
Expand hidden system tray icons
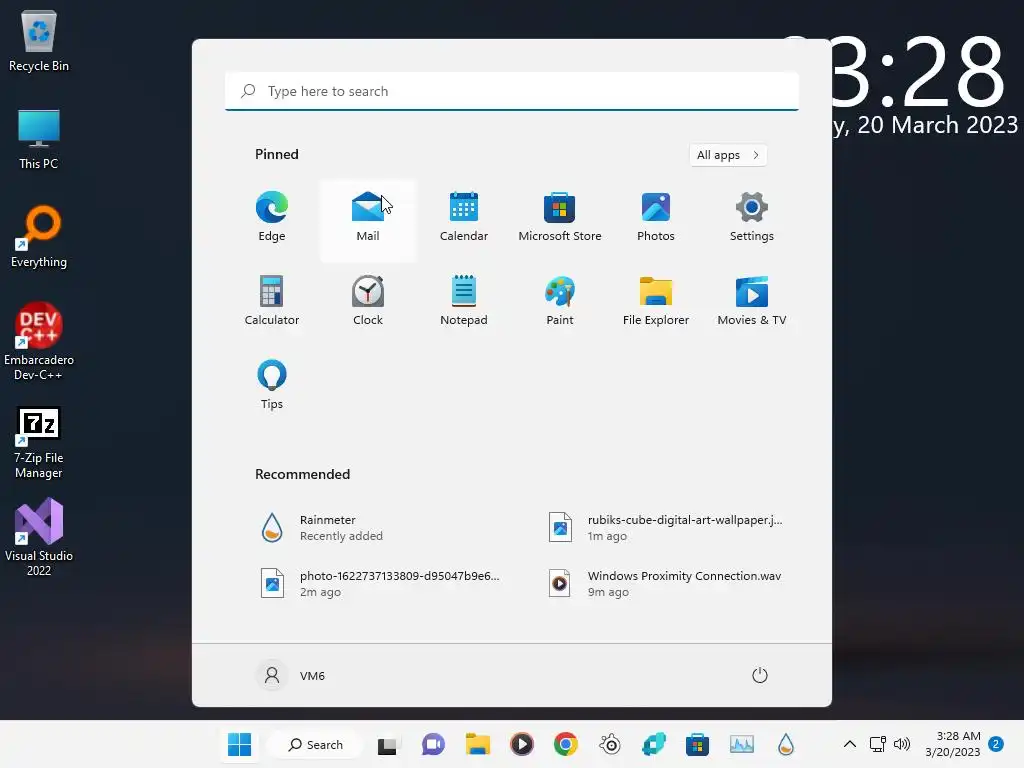pos(850,744)
